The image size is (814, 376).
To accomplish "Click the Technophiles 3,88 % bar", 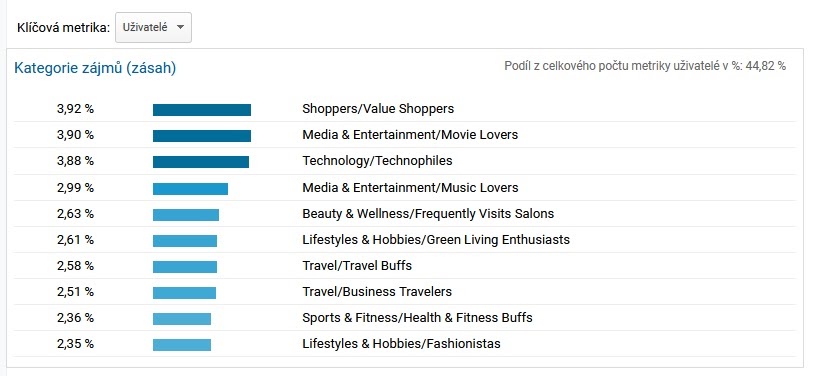I will (201, 162).
